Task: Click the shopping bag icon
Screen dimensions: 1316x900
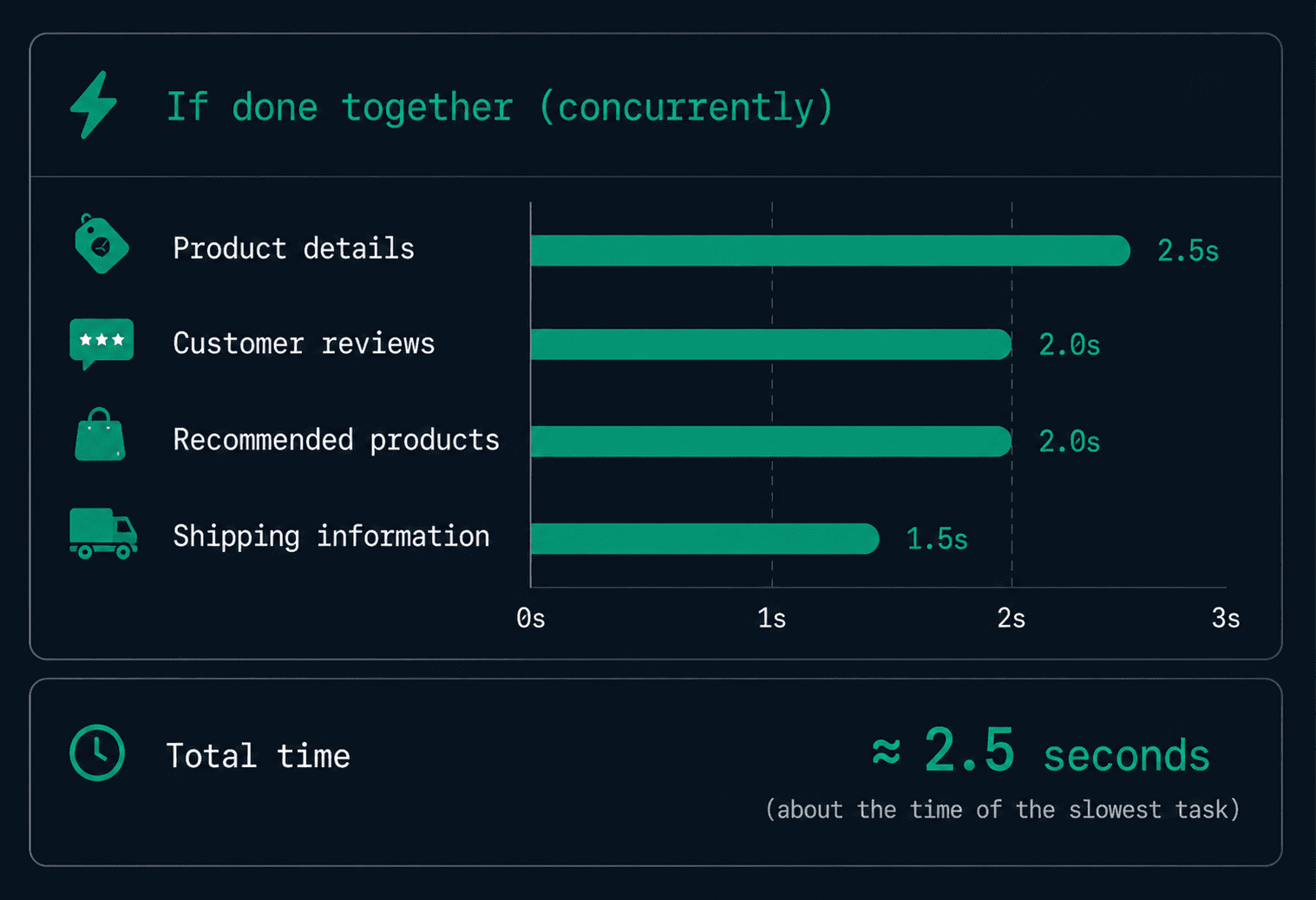Action: (x=100, y=434)
